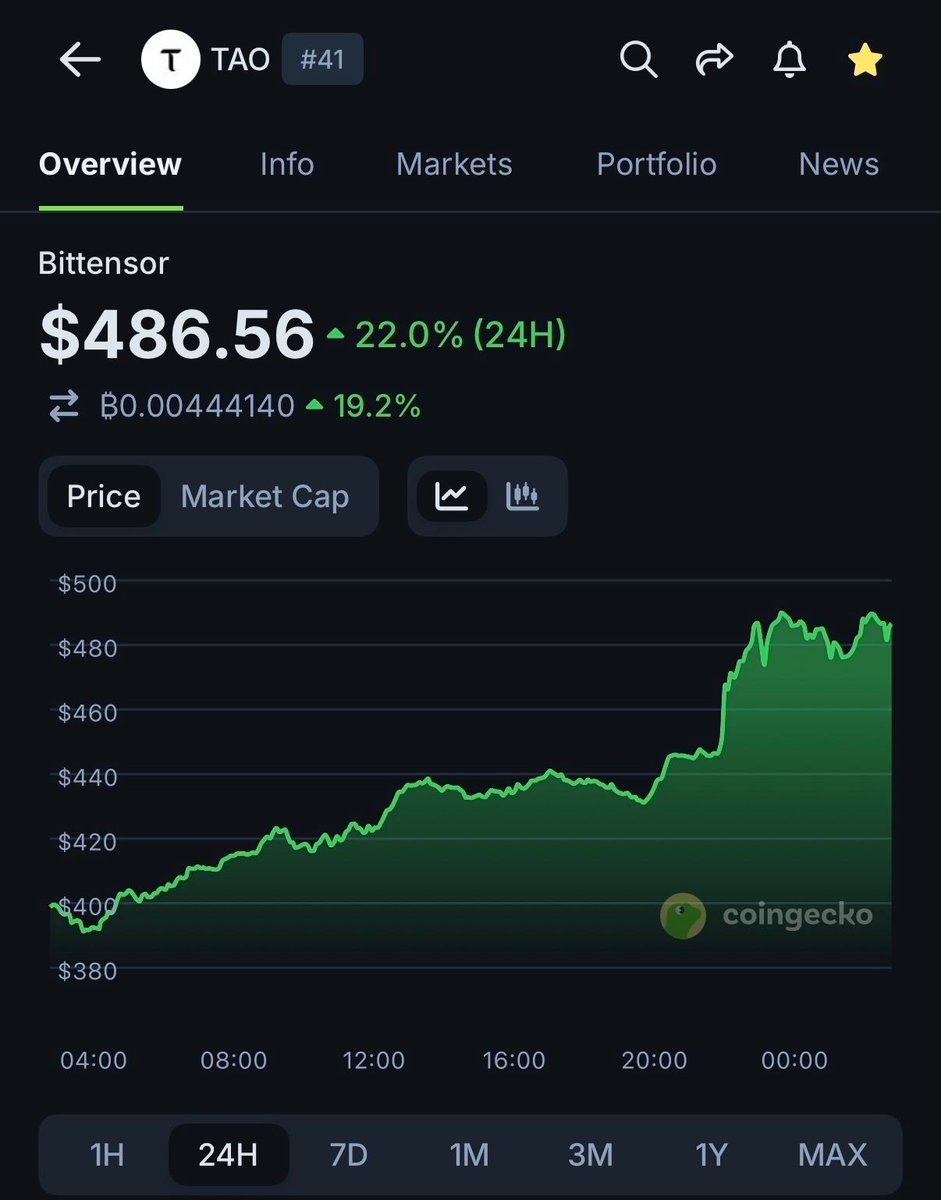The height and width of the screenshot is (1200, 941).
Task: Show the MAX time range
Action: [x=832, y=1155]
